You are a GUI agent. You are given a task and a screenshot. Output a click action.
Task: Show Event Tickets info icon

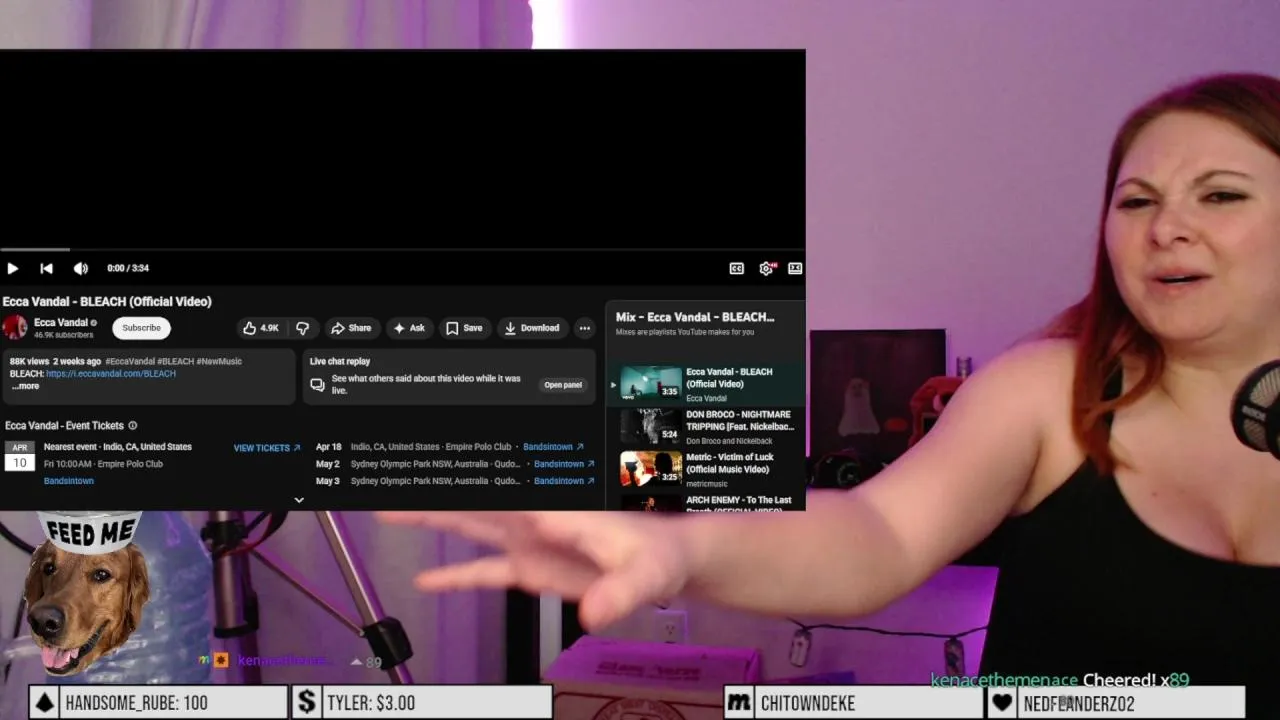(x=133, y=426)
